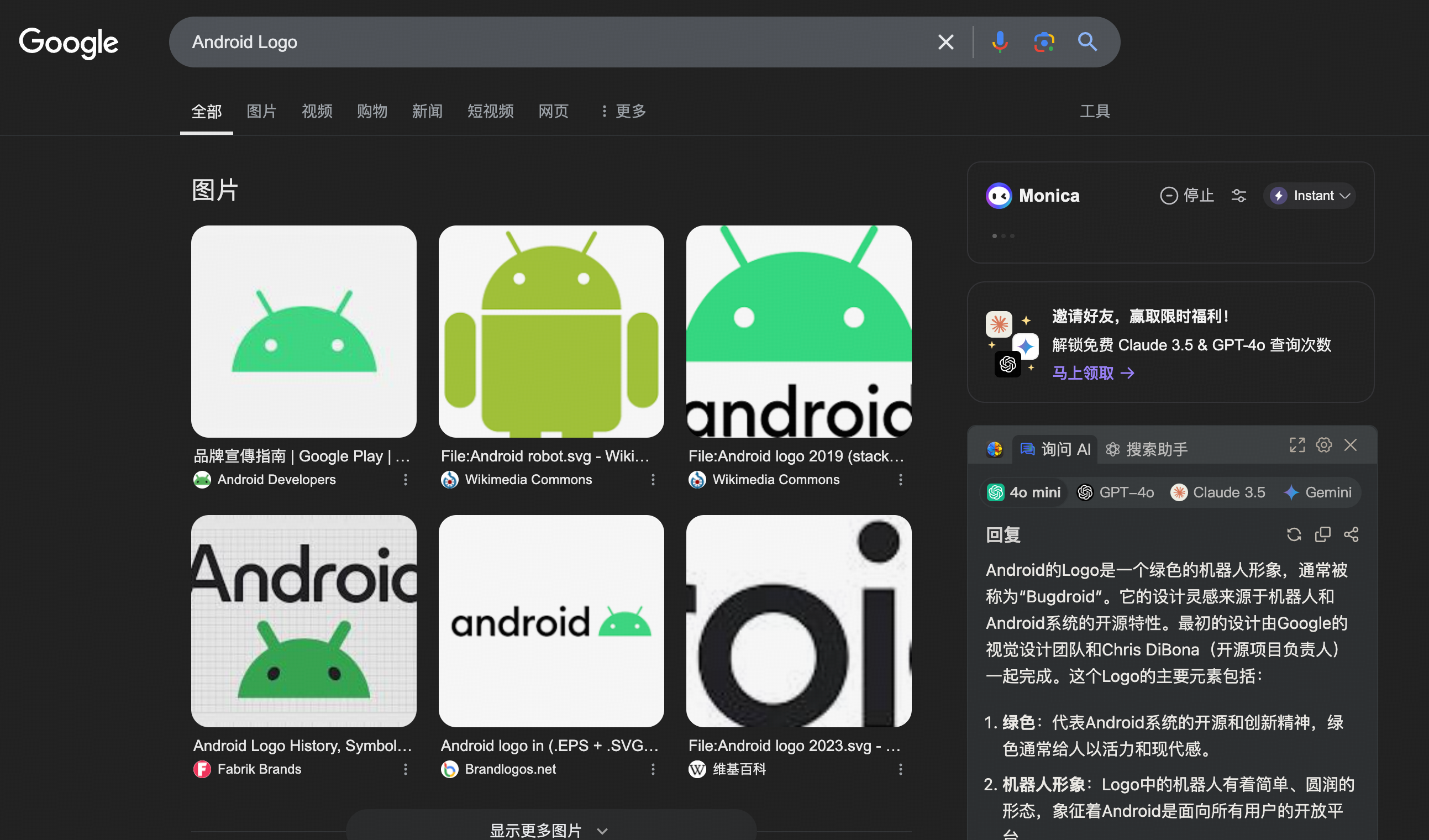Open the 图片 search tab
1429x840 pixels.
click(261, 111)
